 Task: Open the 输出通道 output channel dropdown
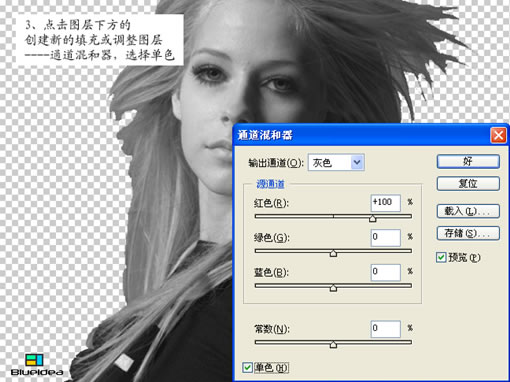click(336, 162)
